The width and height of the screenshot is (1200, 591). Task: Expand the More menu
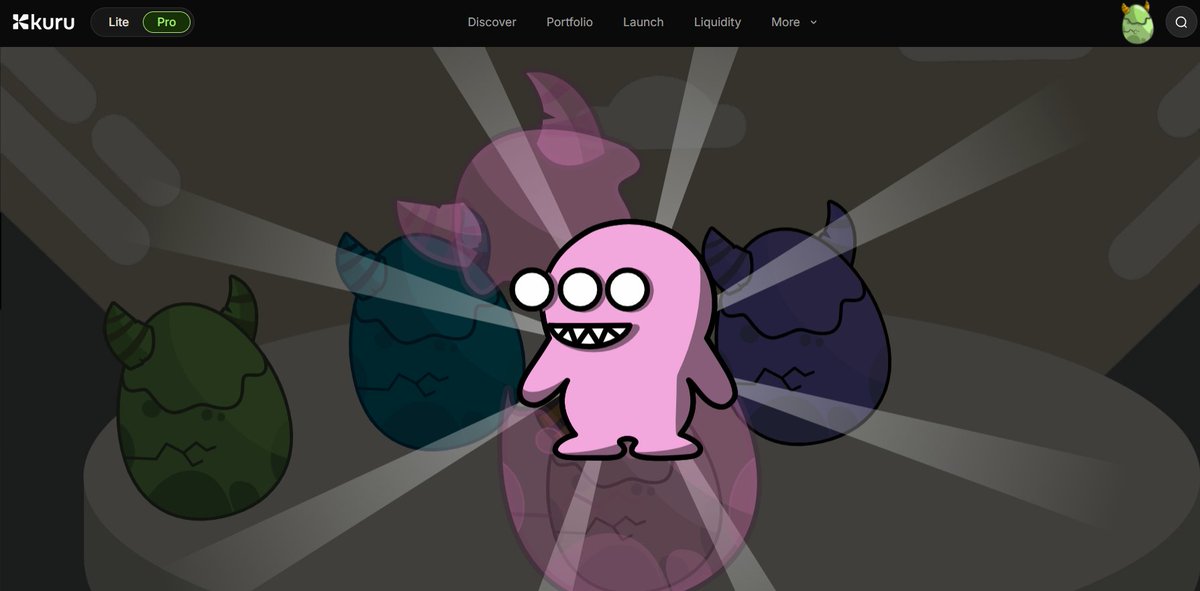tap(794, 22)
